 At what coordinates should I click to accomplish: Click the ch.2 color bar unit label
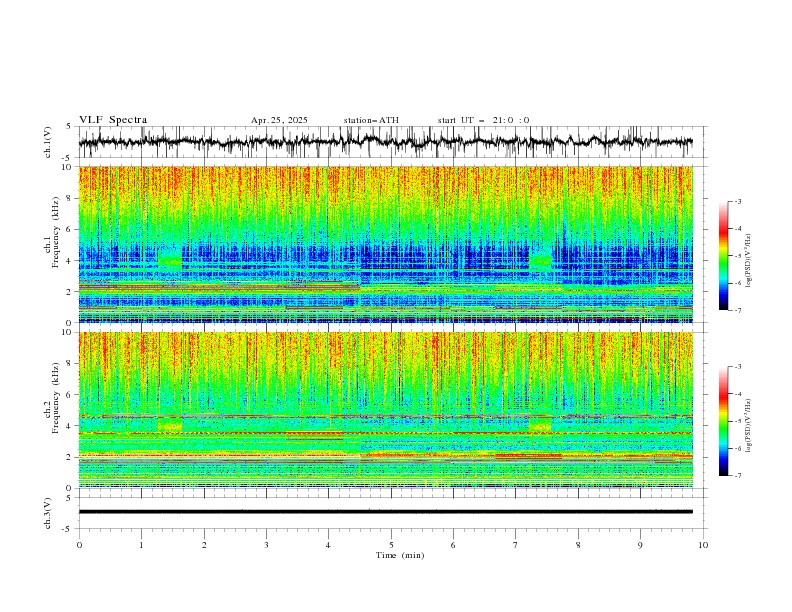coord(749,426)
